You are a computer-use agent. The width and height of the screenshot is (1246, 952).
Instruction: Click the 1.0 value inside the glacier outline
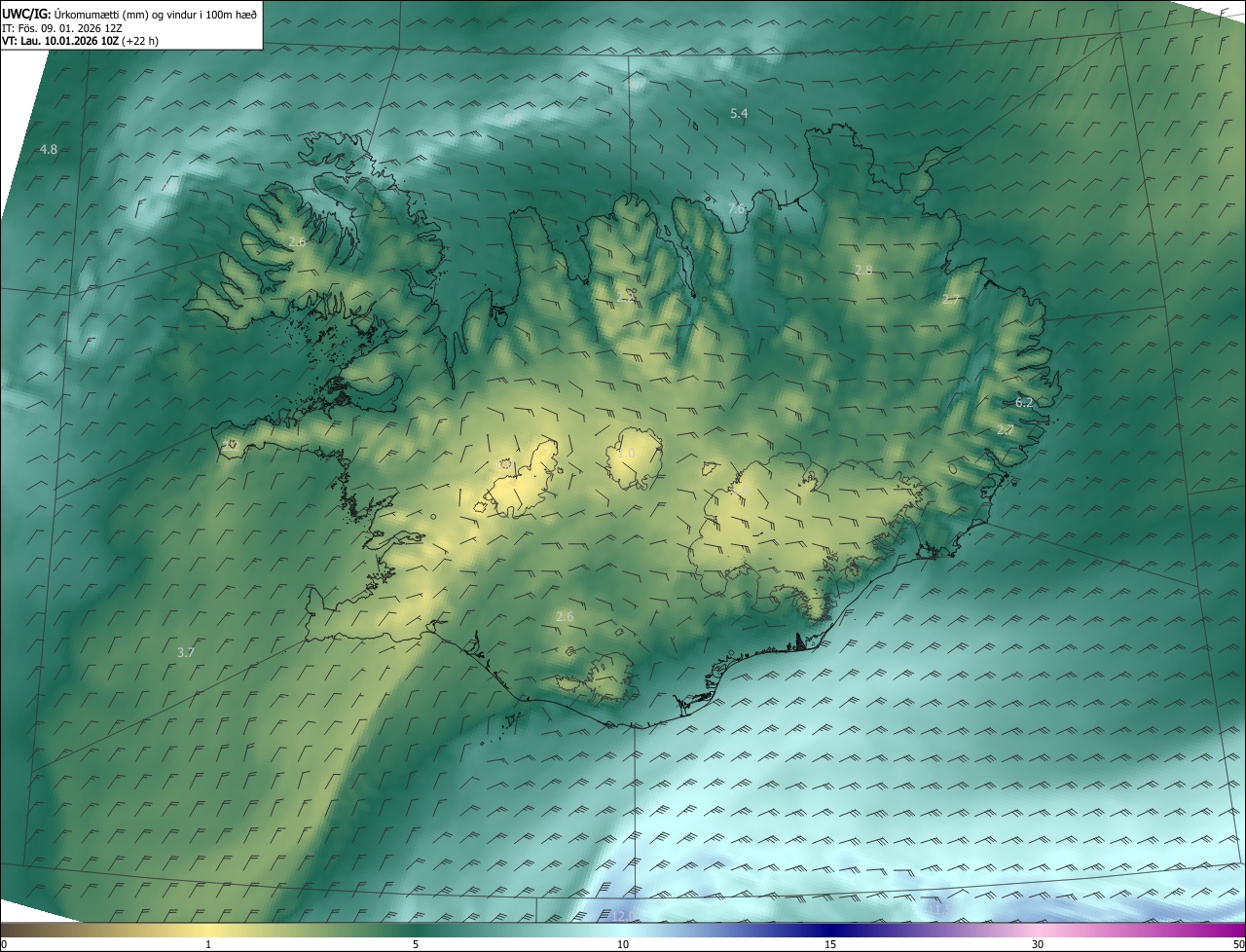626,454
